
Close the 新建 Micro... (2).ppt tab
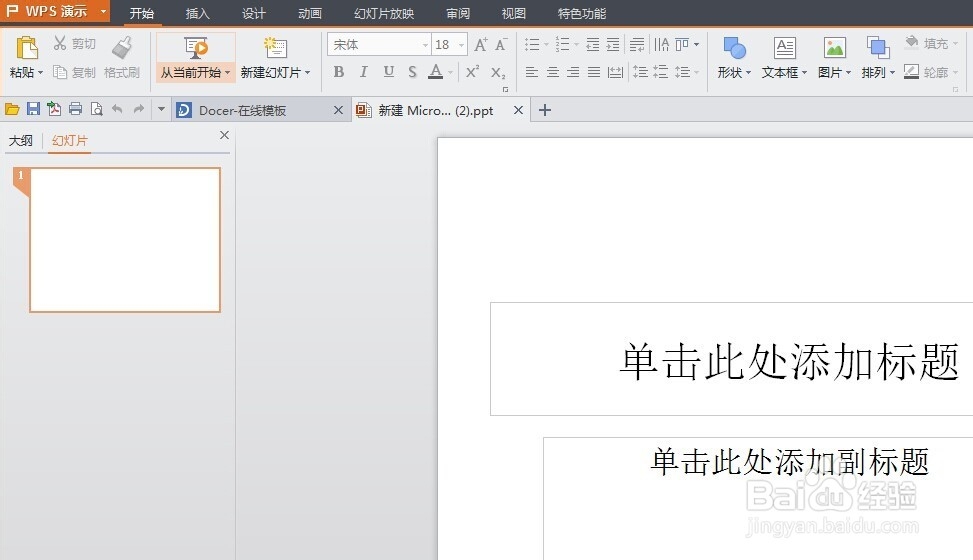click(519, 110)
